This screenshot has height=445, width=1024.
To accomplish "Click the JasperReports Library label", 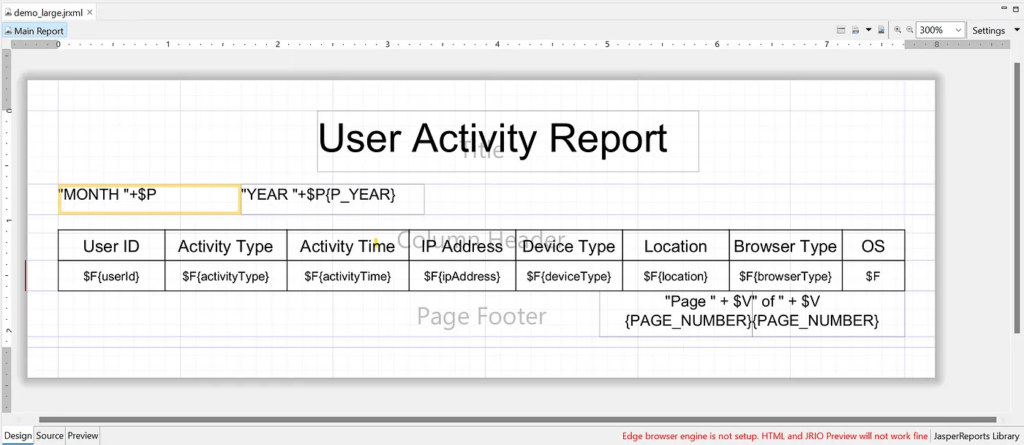I will (x=974, y=437).
